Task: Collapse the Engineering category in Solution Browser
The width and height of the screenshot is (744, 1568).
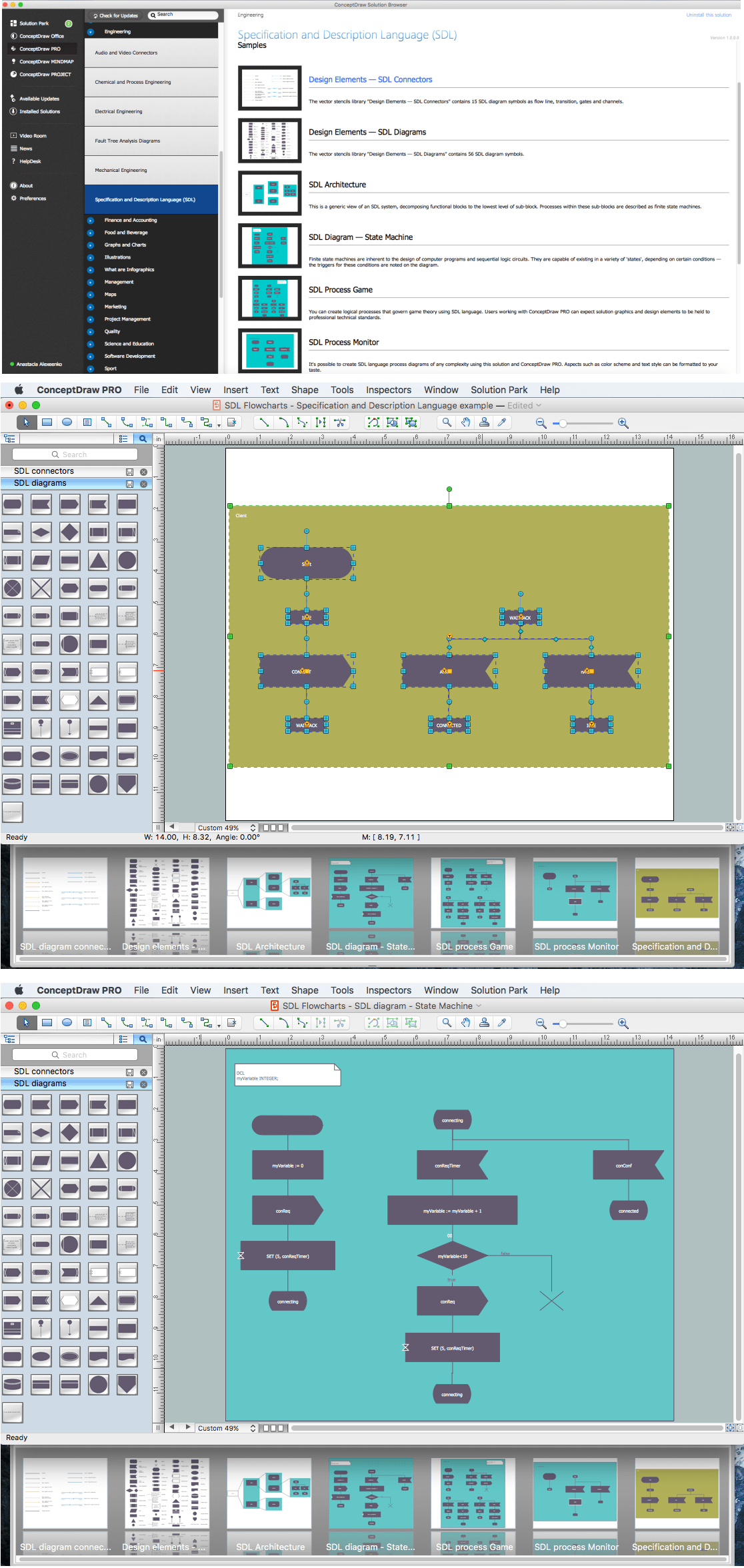Action: coord(90,32)
